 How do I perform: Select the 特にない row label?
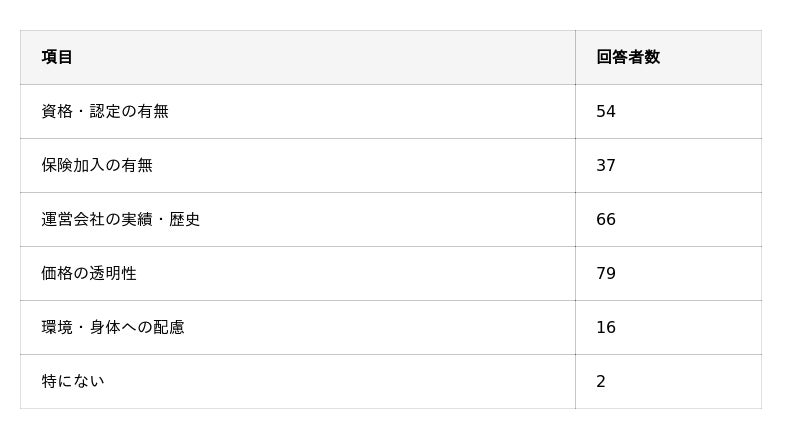tap(73, 381)
